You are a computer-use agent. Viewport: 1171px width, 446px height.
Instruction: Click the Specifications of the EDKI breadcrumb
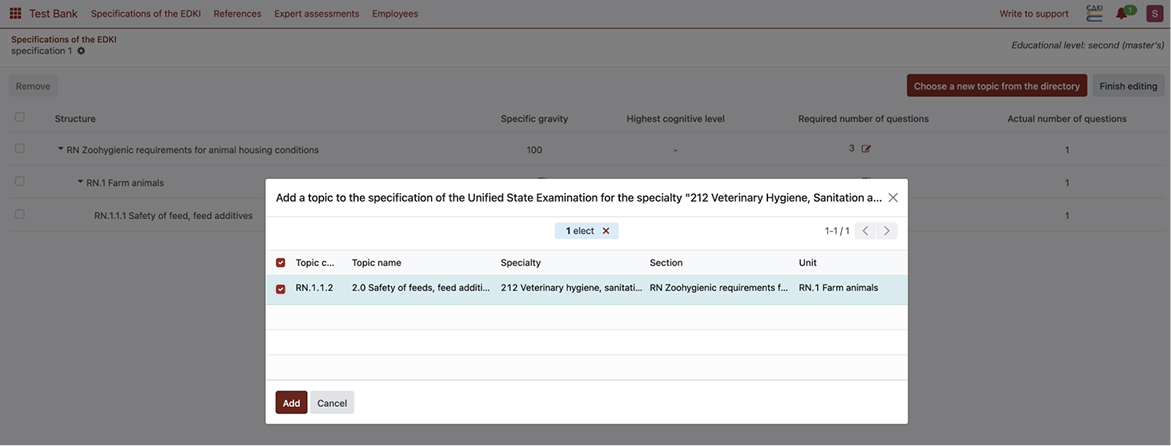click(x=63, y=40)
